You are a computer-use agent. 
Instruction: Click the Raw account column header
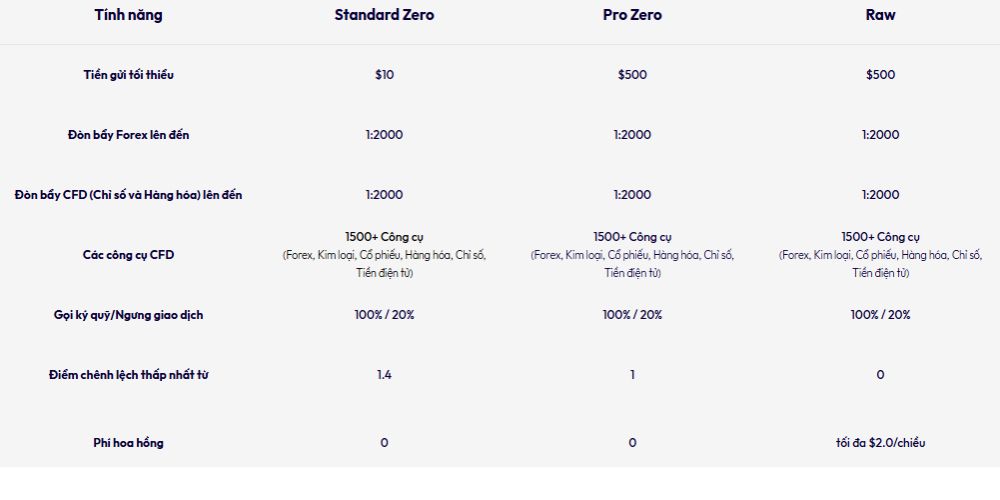point(880,15)
